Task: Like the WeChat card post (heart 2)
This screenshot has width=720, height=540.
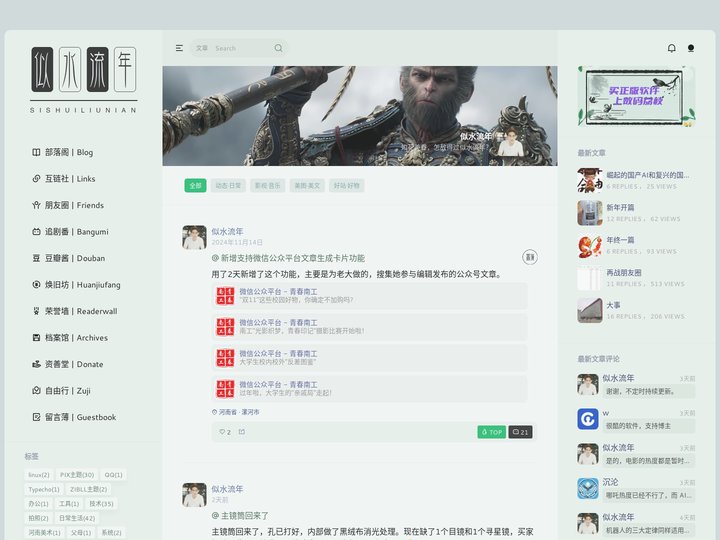Action: pyautogui.click(x=225, y=432)
